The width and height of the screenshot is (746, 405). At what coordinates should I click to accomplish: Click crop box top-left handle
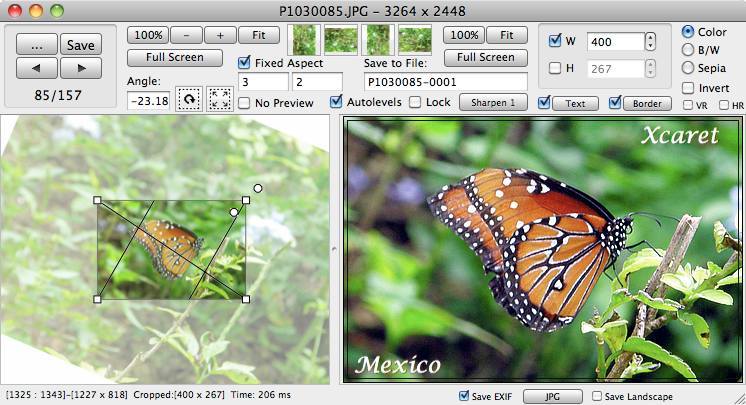(x=98, y=200)
